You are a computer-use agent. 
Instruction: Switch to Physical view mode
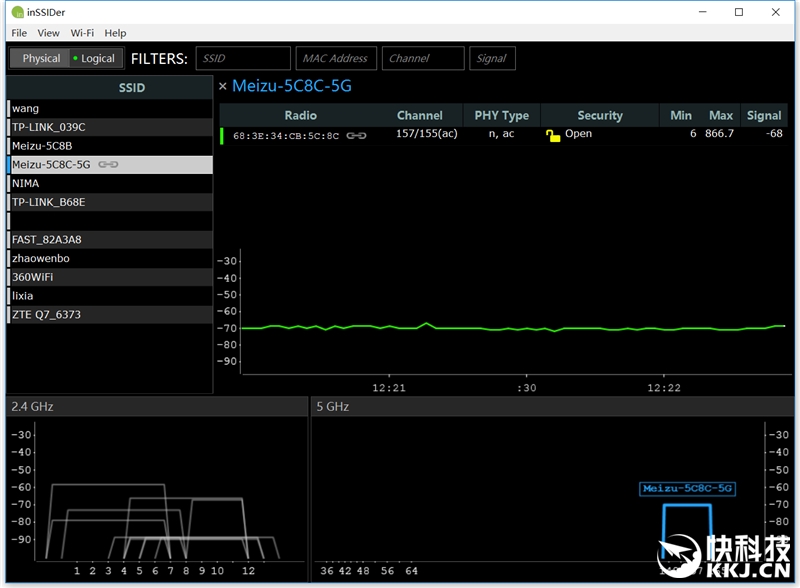click(x=40, y=58)
